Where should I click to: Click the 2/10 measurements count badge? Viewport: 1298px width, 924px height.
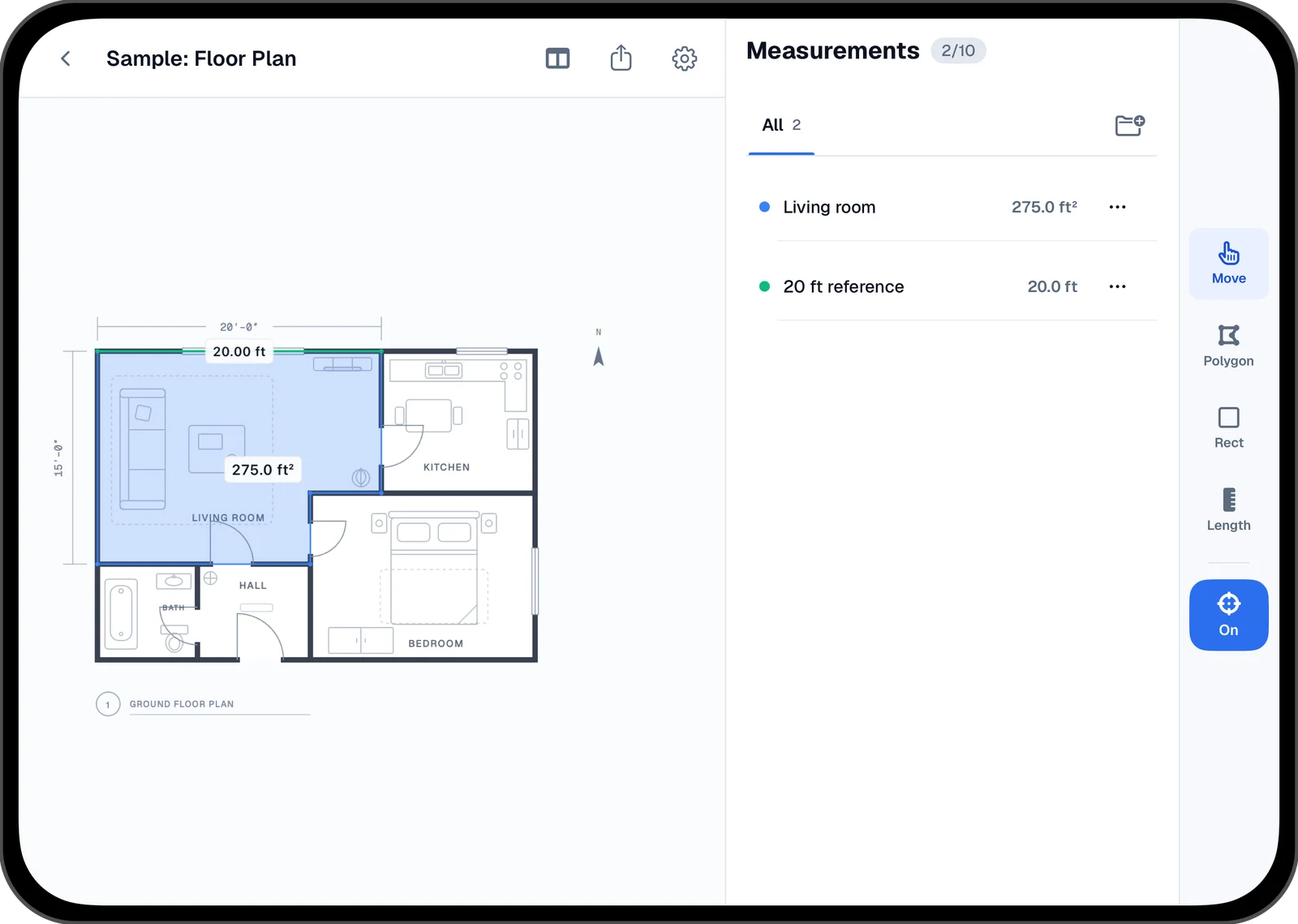pos(958,50)
